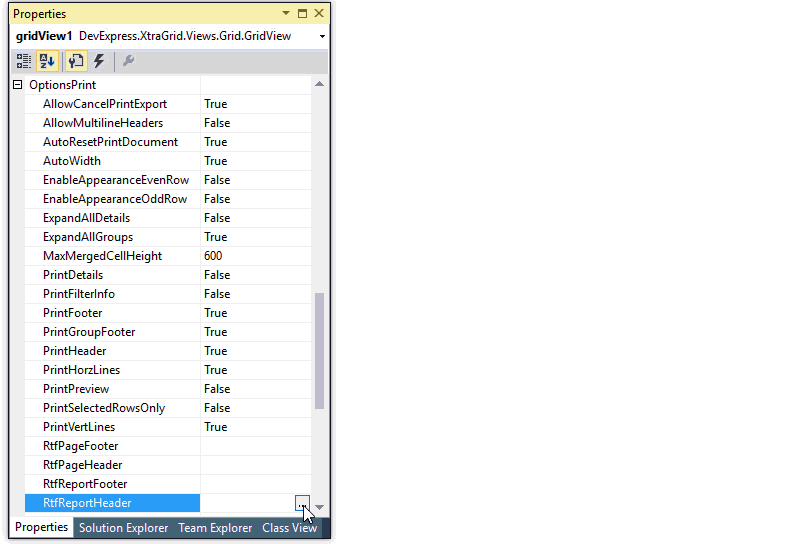Click the PrintPreview value False
The width and height of the screenshot is (796, 544).
click(217, 389)
